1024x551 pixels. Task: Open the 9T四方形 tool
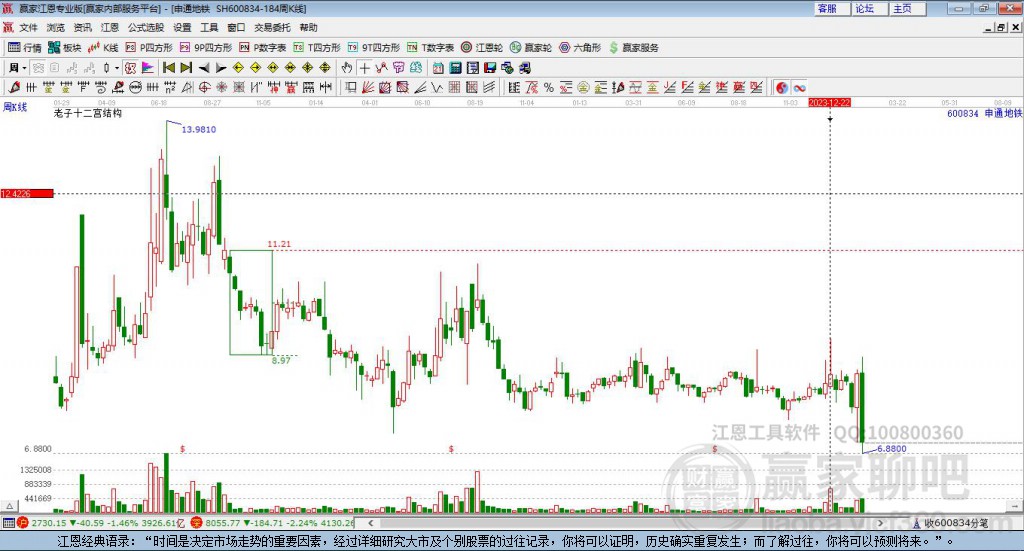coord(374,48)
